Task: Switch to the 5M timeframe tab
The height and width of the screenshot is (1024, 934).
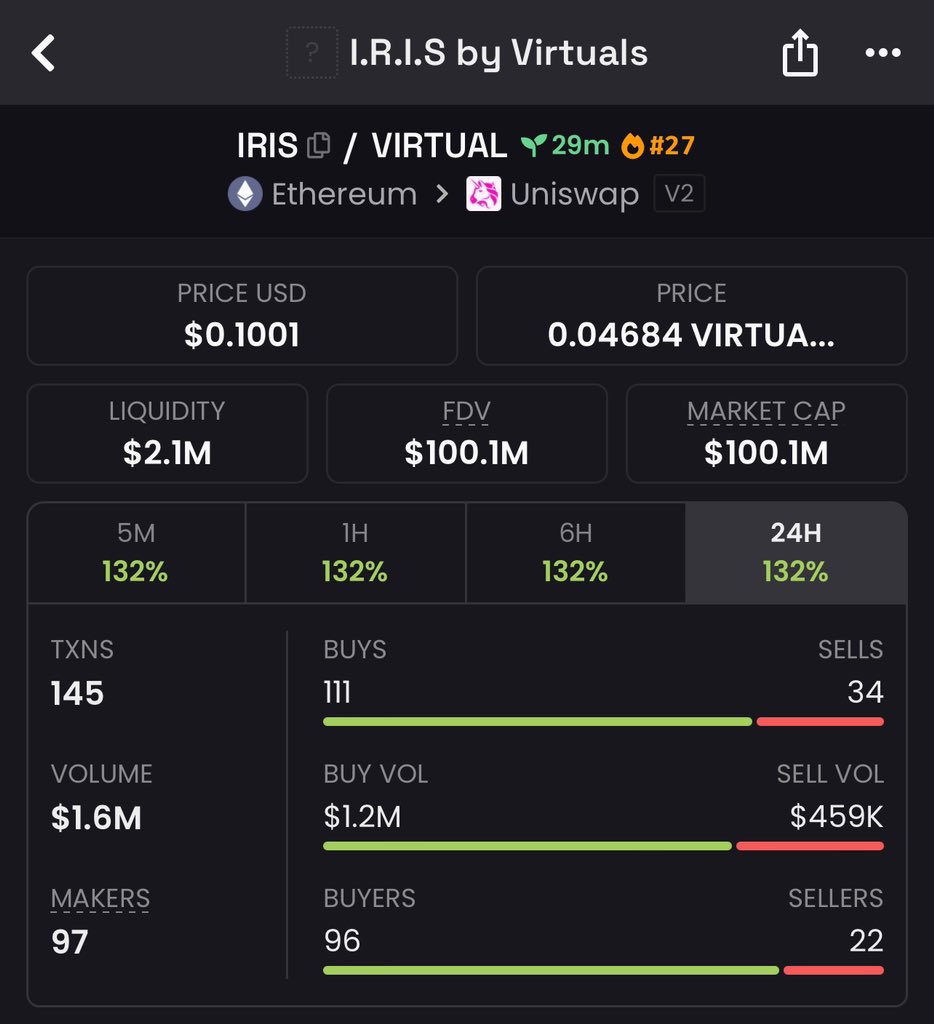Action: pos(136,553)
